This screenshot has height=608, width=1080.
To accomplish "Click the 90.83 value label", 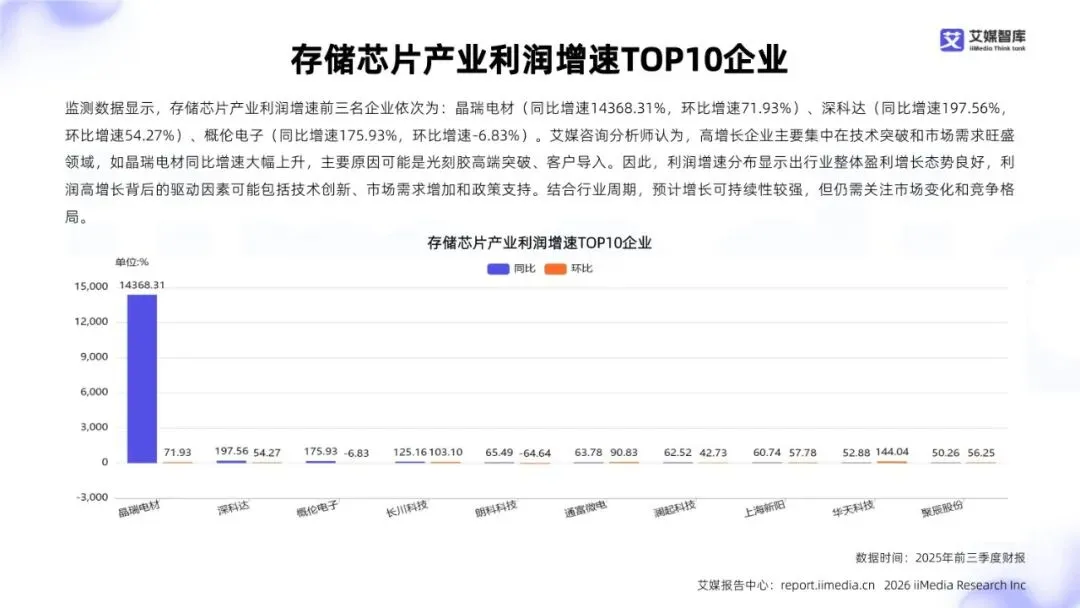I will click(x=624, y=452).
